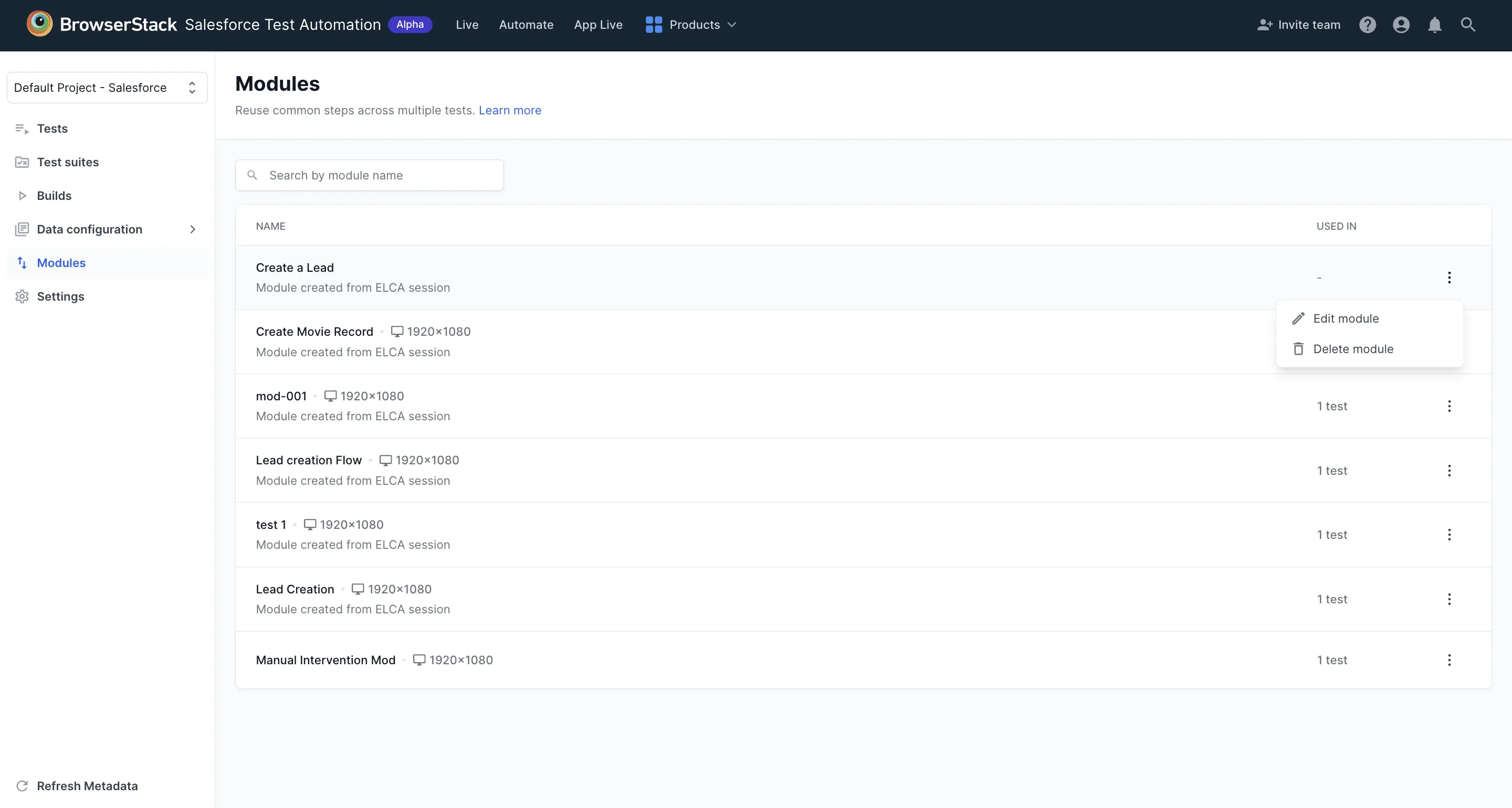The height and width of the screenshot is (808, 1512).
Task: Select Delete module from the context menu
Action: pyautogui.click(x=1353, y=348)
